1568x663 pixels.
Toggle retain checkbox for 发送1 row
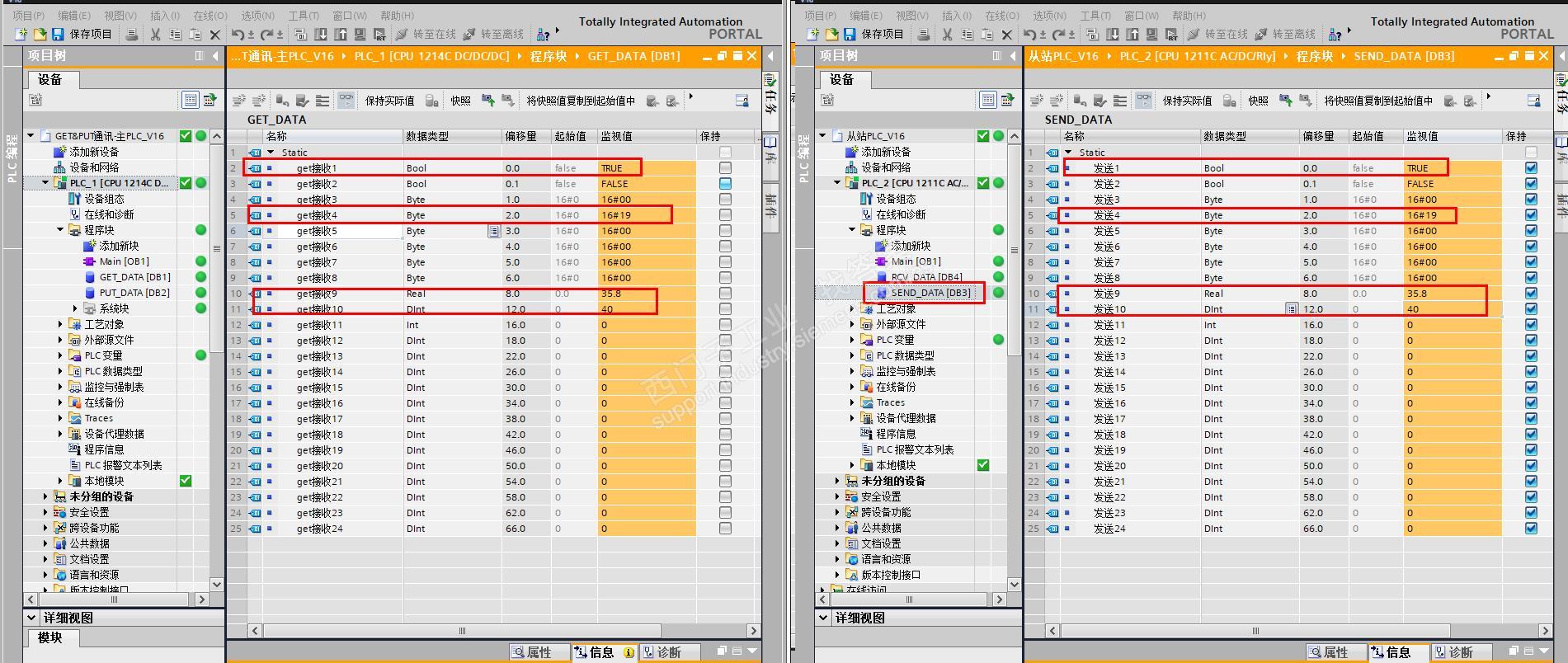[1532, 168]
